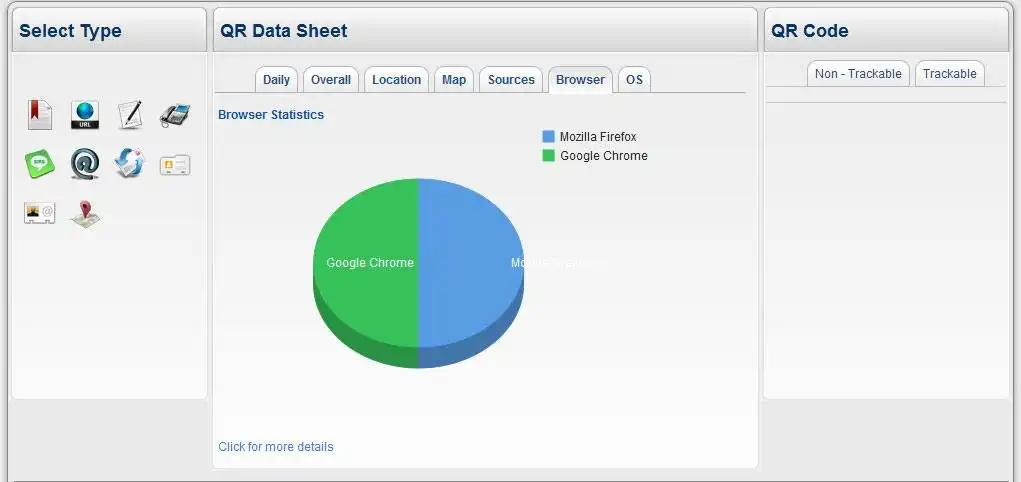The image size is (1021, 482).
Task: Open the Map tab
Action: coord(454,80)
